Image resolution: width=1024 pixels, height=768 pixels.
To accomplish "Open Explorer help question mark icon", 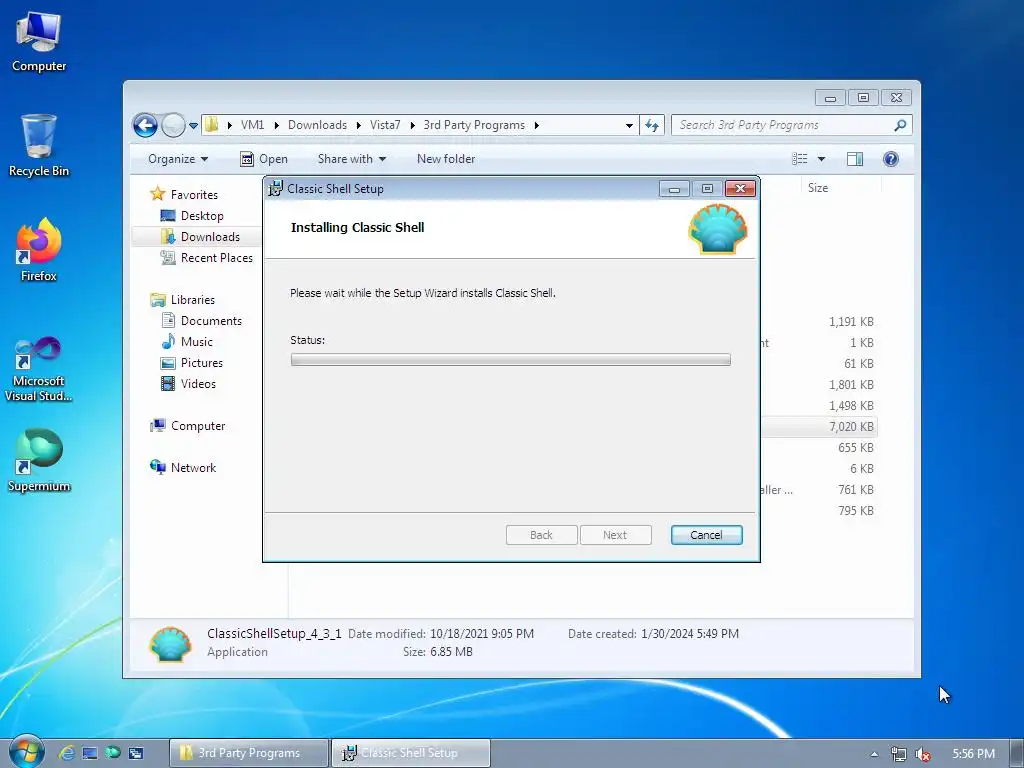I will click(x=891, y=159).
